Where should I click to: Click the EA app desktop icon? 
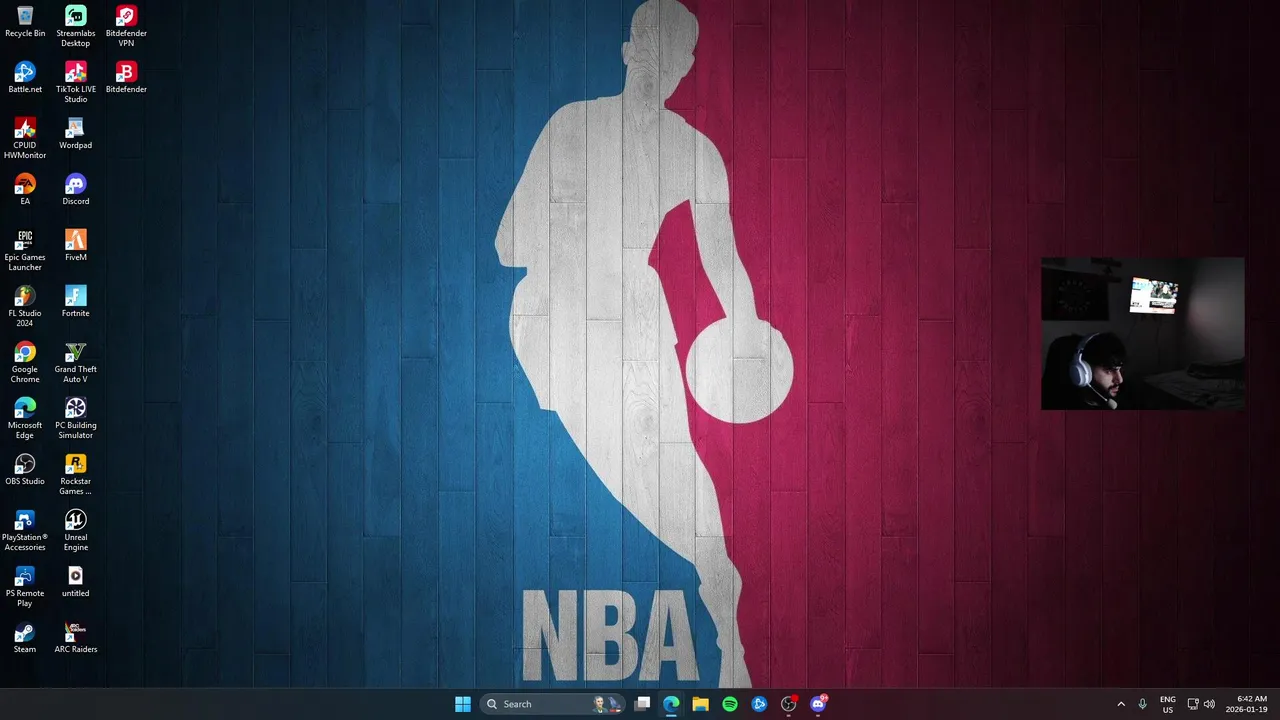point(25,190)
